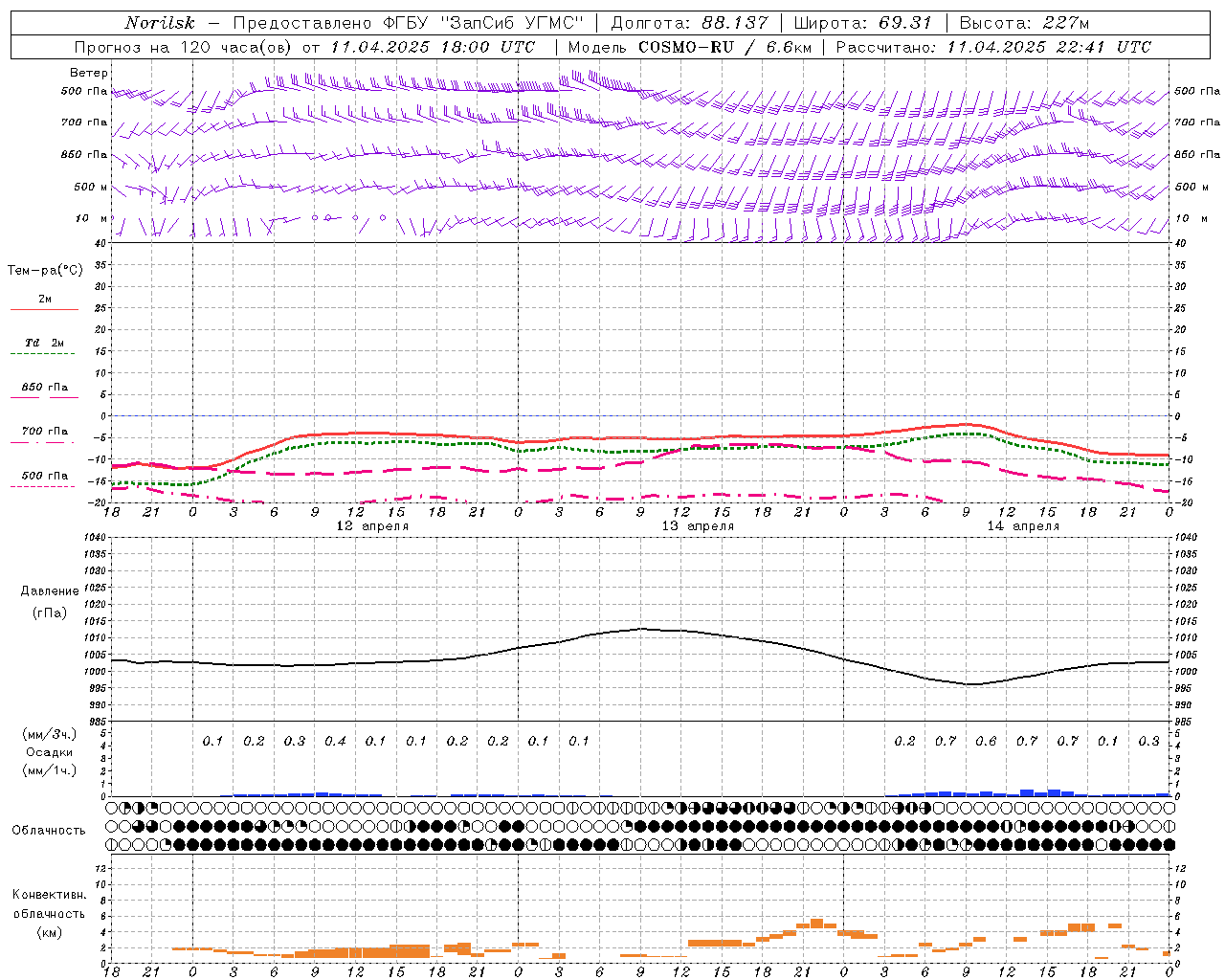The image size is (1225, 980).
Task: Click the date label 14 апреля
Action: coord(1023,526)
